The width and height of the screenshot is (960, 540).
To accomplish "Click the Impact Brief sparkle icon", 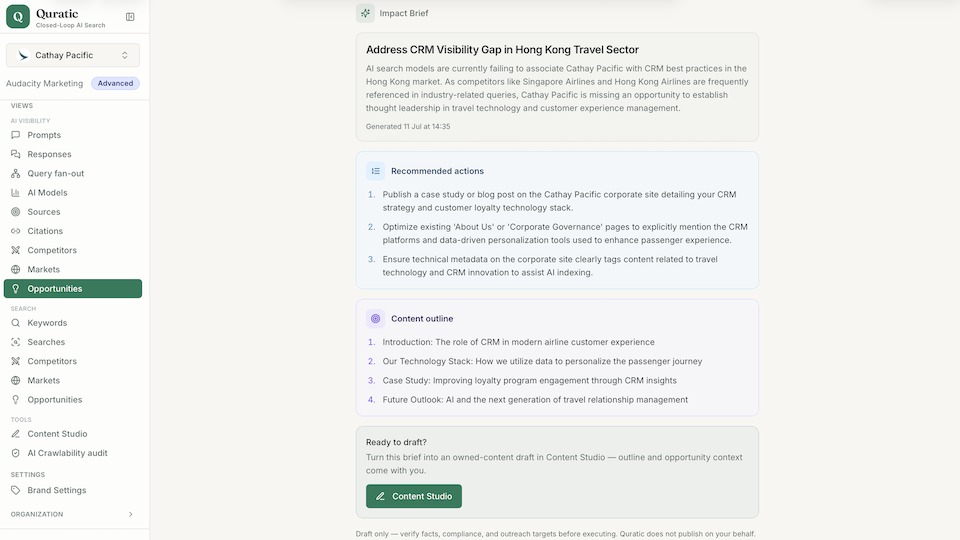I will (366, 13).
